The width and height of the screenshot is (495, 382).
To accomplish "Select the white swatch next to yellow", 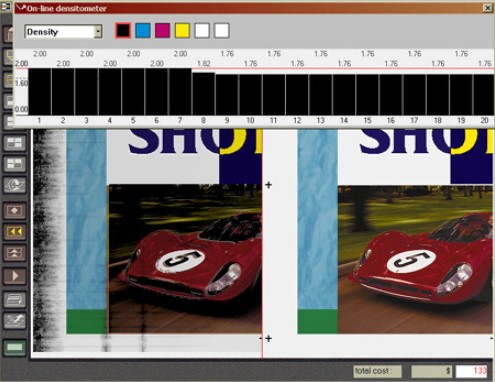I will (x=202, y=31).
